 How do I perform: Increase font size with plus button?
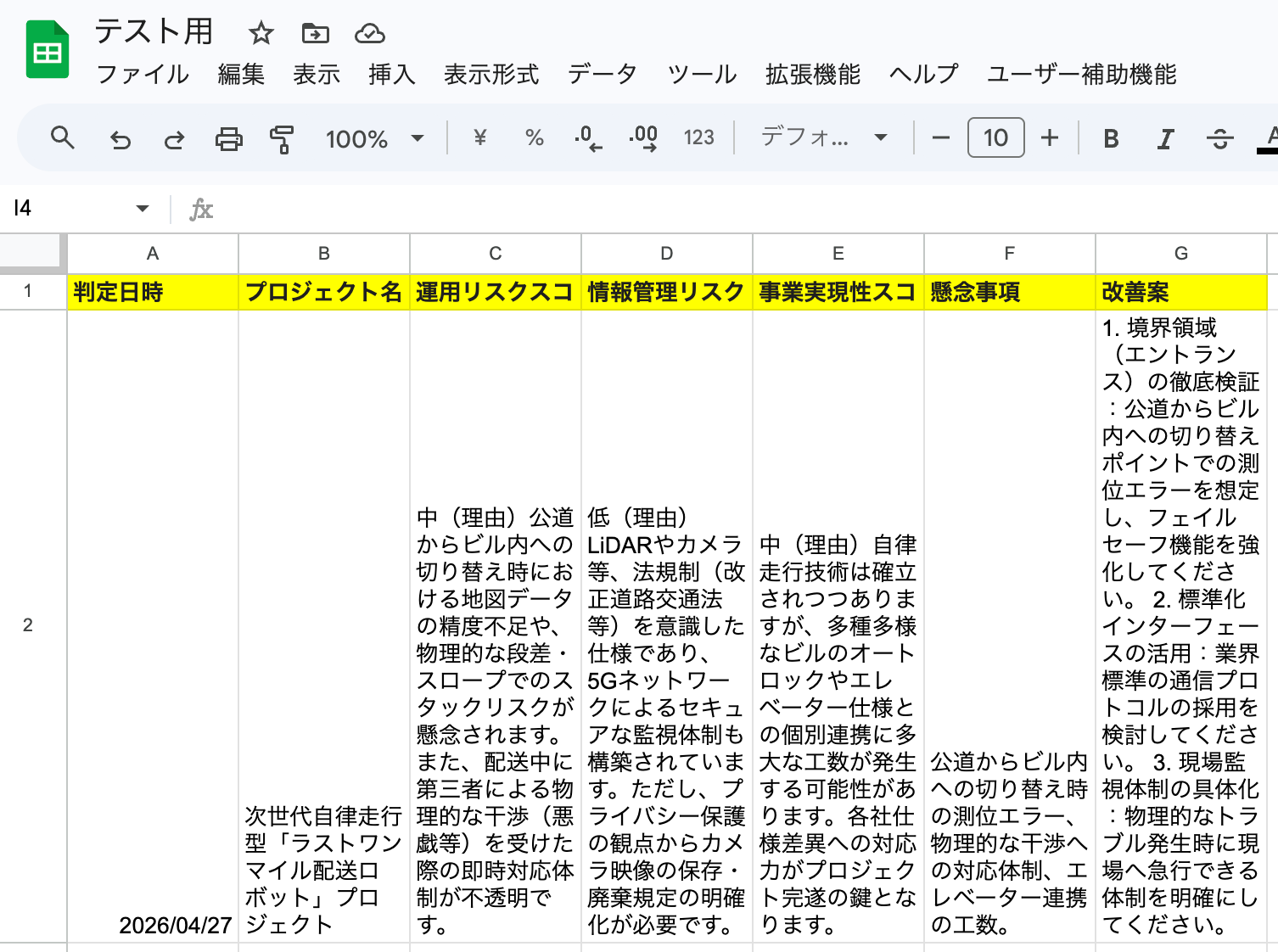1050,137
